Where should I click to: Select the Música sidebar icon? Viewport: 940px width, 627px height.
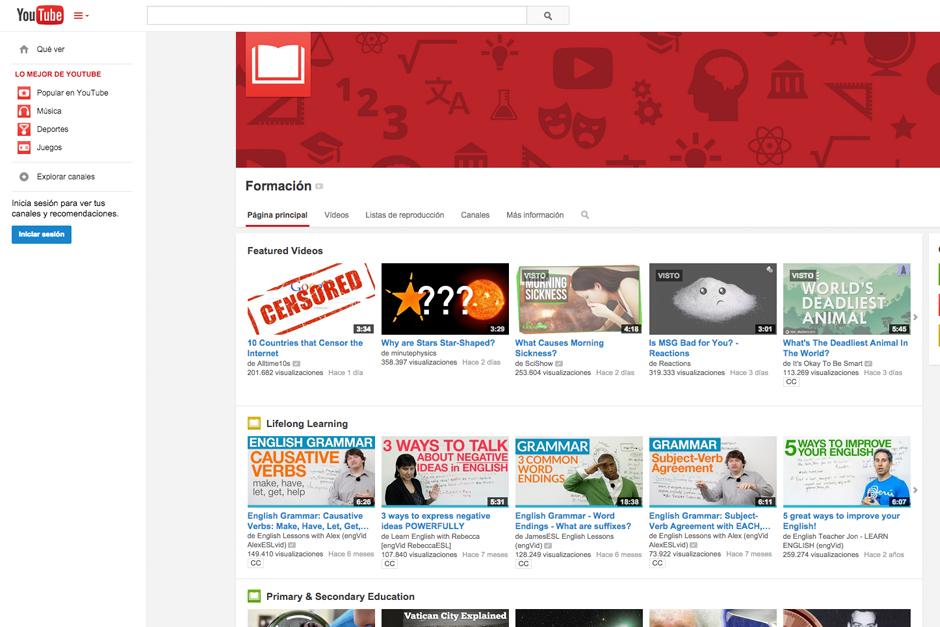pos(24,113)
